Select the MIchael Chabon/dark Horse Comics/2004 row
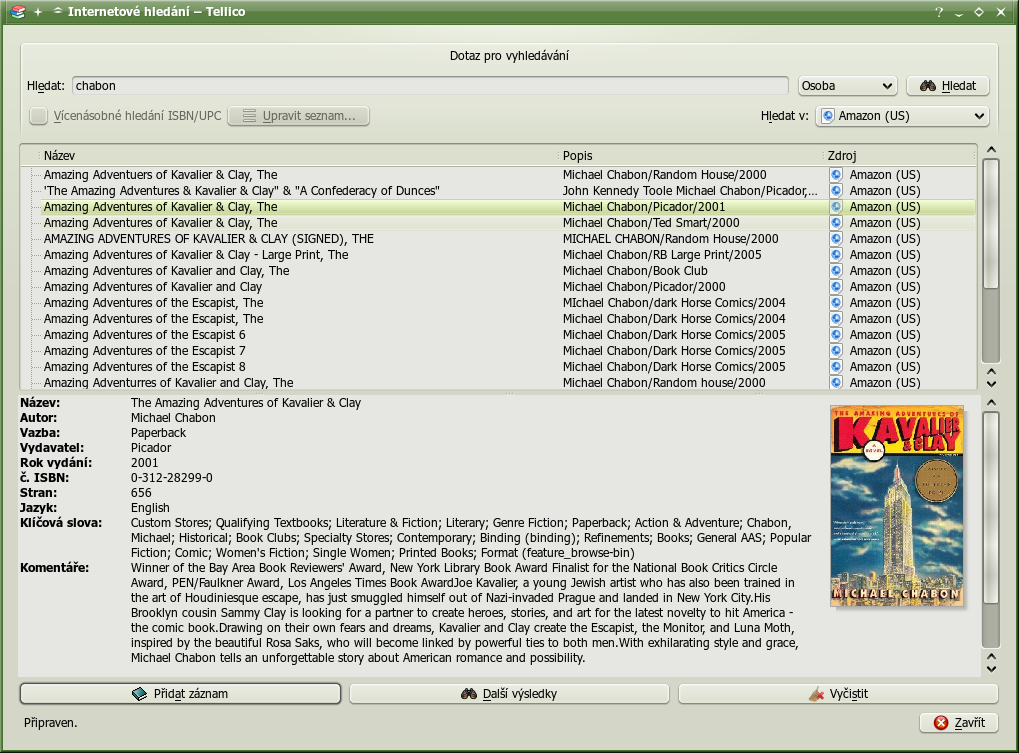1019x753 pixels. coord(498,303)
